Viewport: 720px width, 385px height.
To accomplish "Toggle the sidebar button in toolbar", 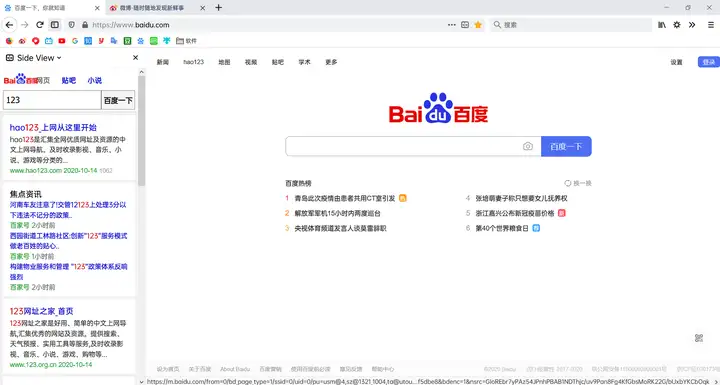I will (55, 25).
